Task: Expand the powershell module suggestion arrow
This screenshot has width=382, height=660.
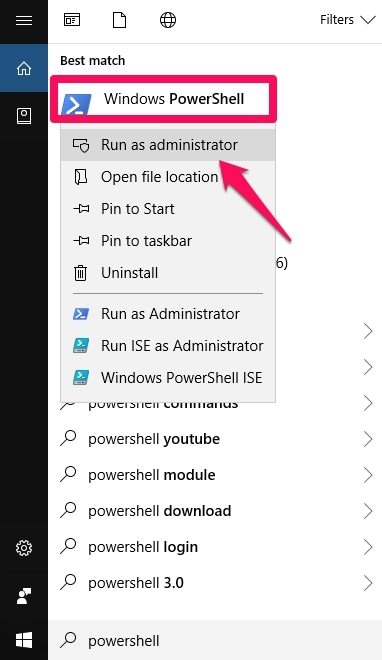Action: point(368,475)
